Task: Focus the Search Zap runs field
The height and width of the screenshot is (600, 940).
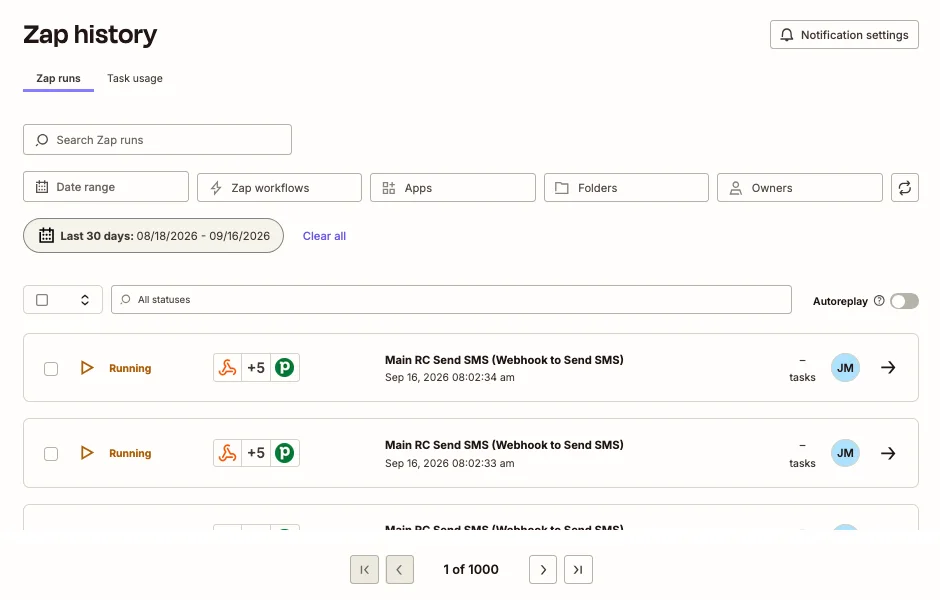Action: point(158,140)
